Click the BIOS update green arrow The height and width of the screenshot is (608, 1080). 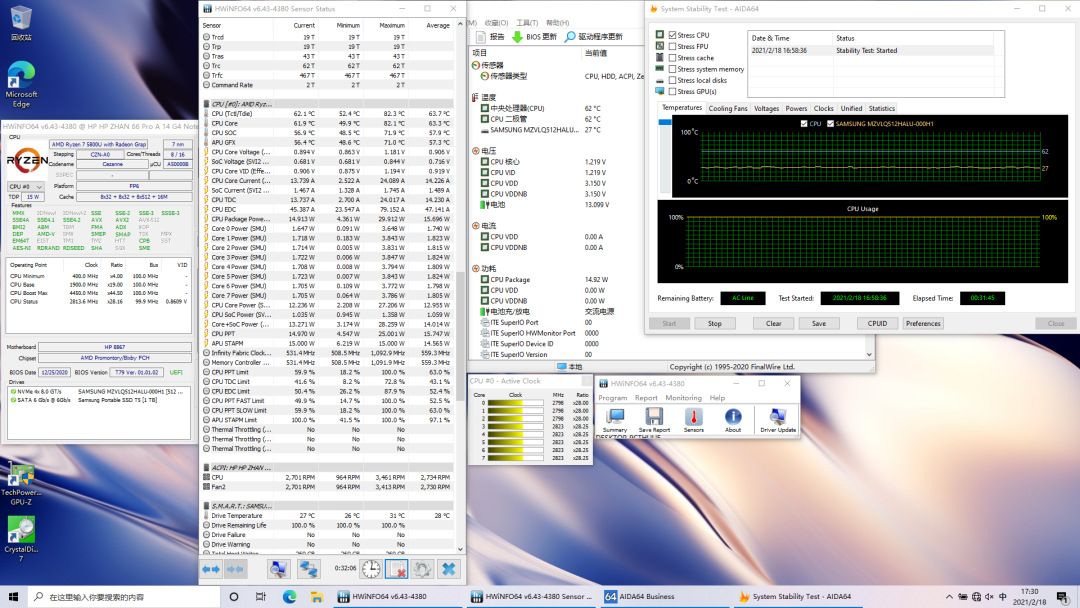pos(518,37)
